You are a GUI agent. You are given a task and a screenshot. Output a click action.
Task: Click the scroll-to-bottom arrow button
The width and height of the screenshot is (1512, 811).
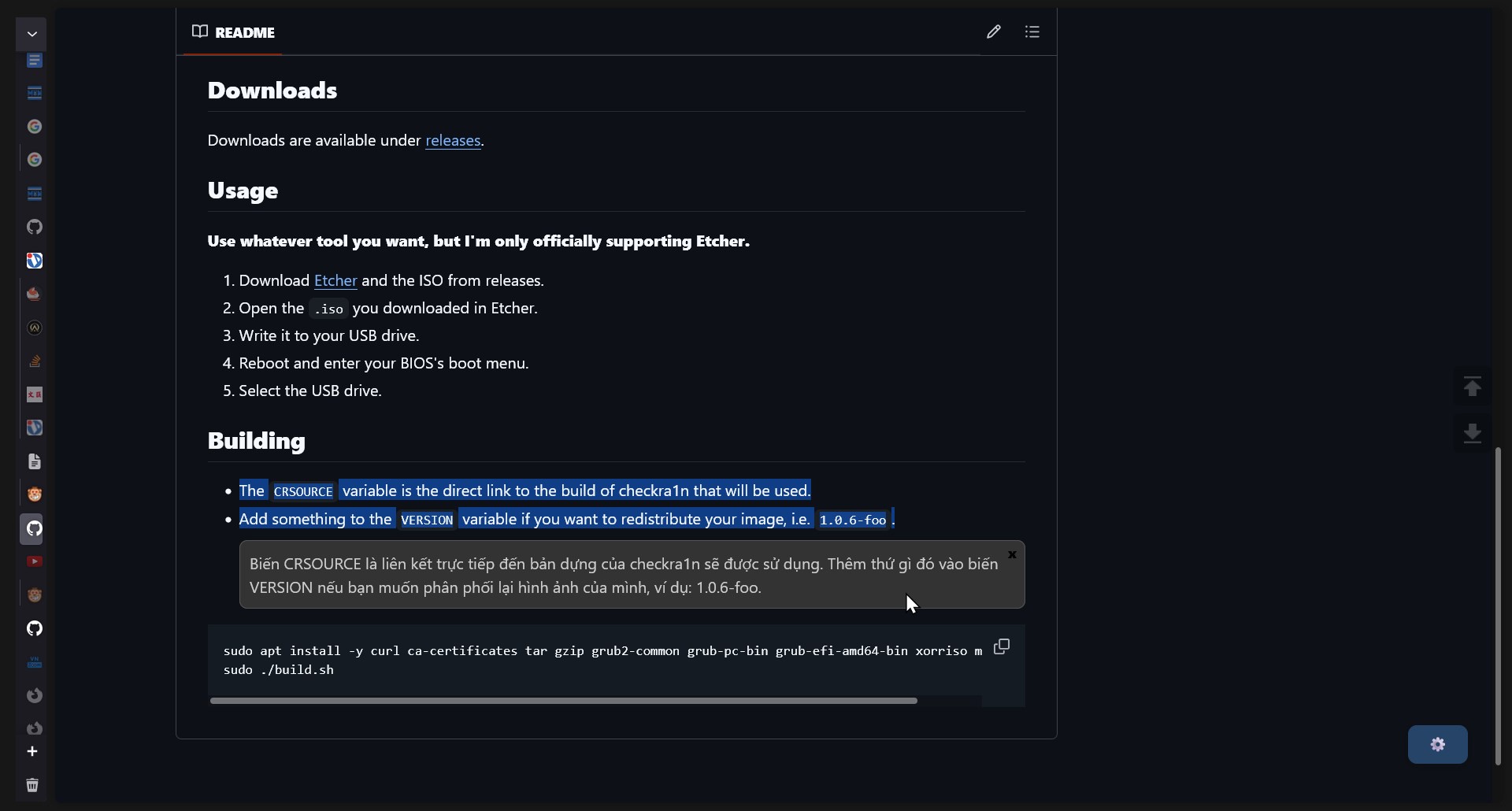[1472, 433]
